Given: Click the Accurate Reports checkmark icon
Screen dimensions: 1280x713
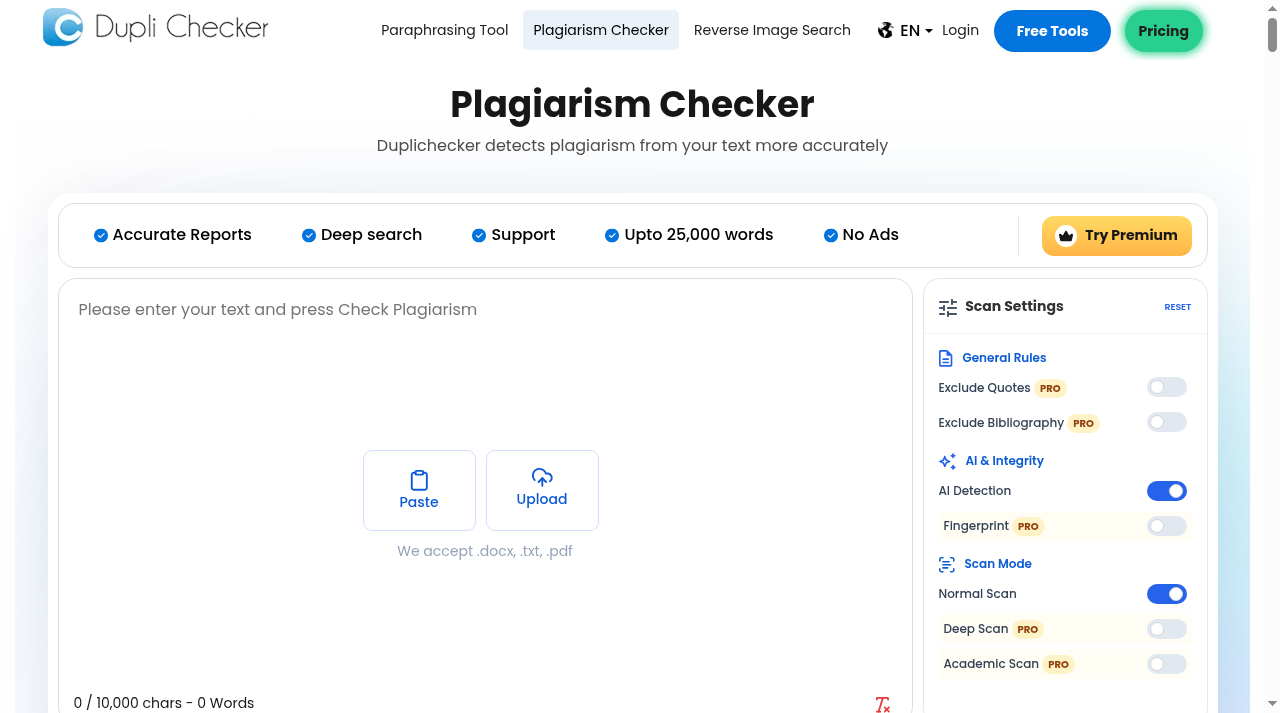Looking at the screenshot, I should [101, 236].
